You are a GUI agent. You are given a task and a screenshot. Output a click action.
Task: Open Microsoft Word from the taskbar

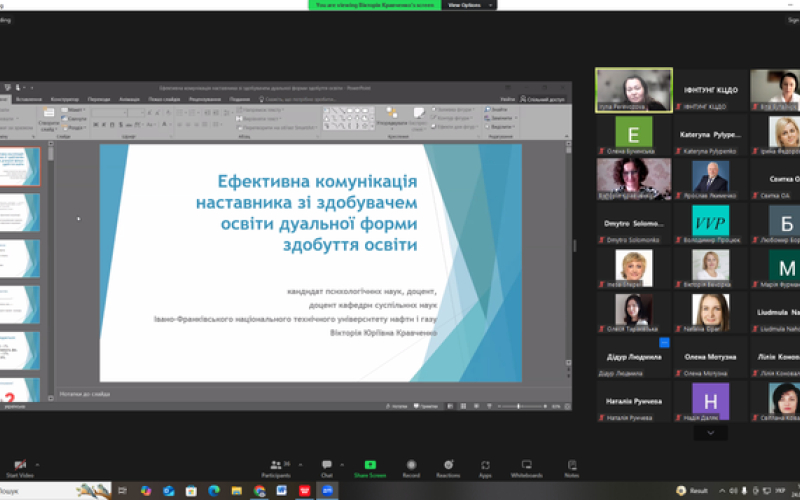(282, 491)
